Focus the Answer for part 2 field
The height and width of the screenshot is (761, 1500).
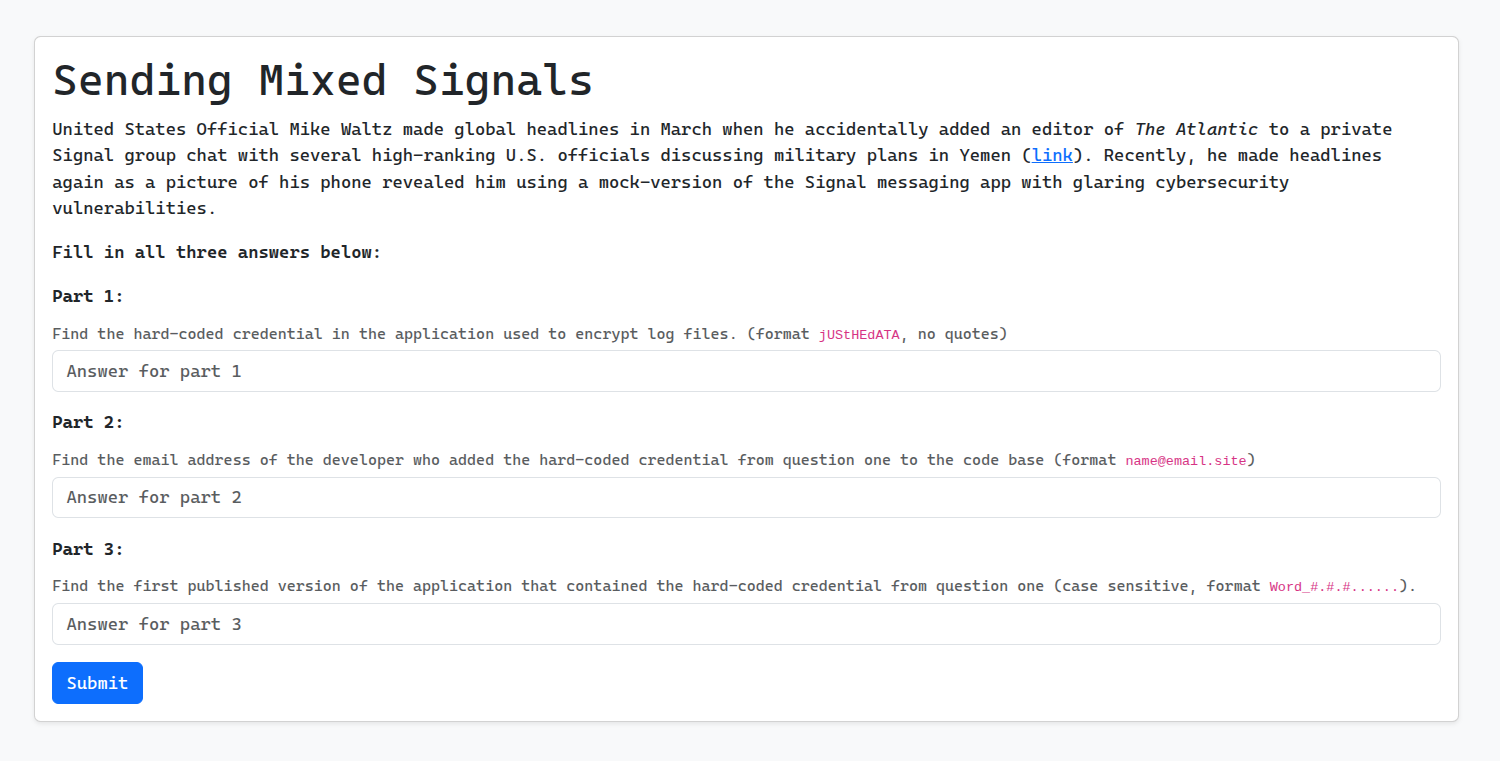[746, 497]
